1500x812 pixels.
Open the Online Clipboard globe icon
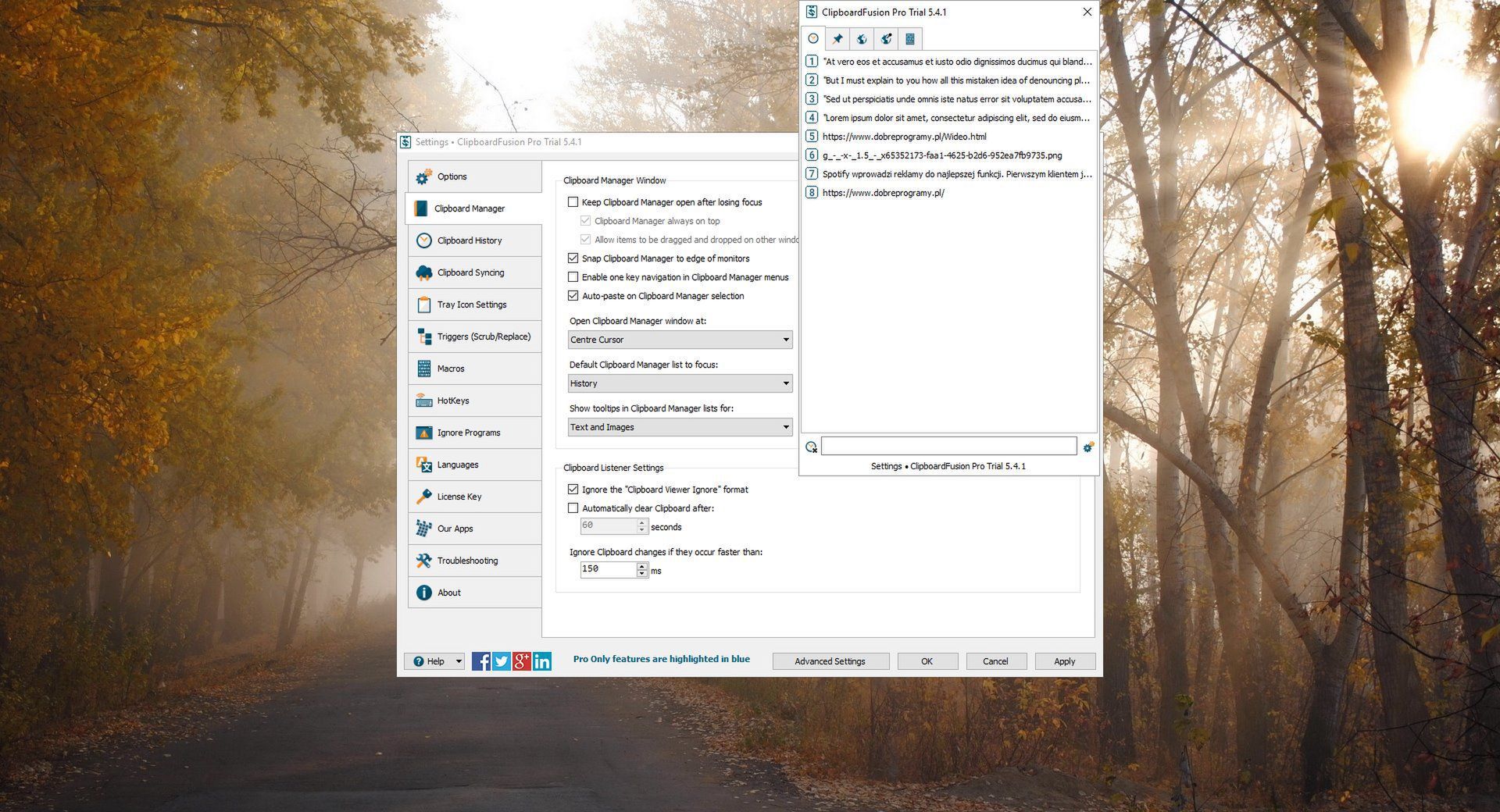862,38
